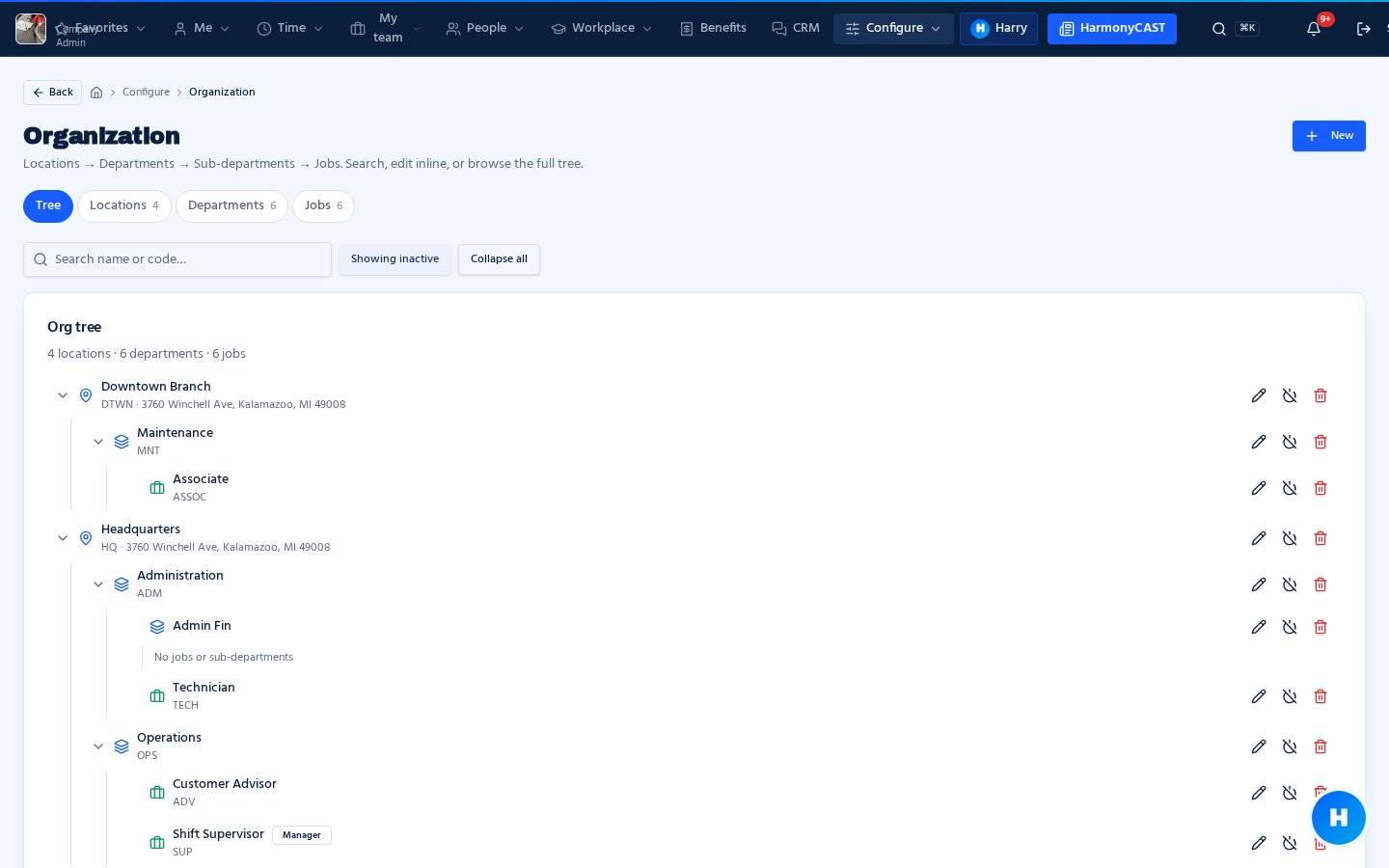Edit the Administration department
Image resolution: width=1389 pixels, height=868 pixels.
coord(1259,584)
